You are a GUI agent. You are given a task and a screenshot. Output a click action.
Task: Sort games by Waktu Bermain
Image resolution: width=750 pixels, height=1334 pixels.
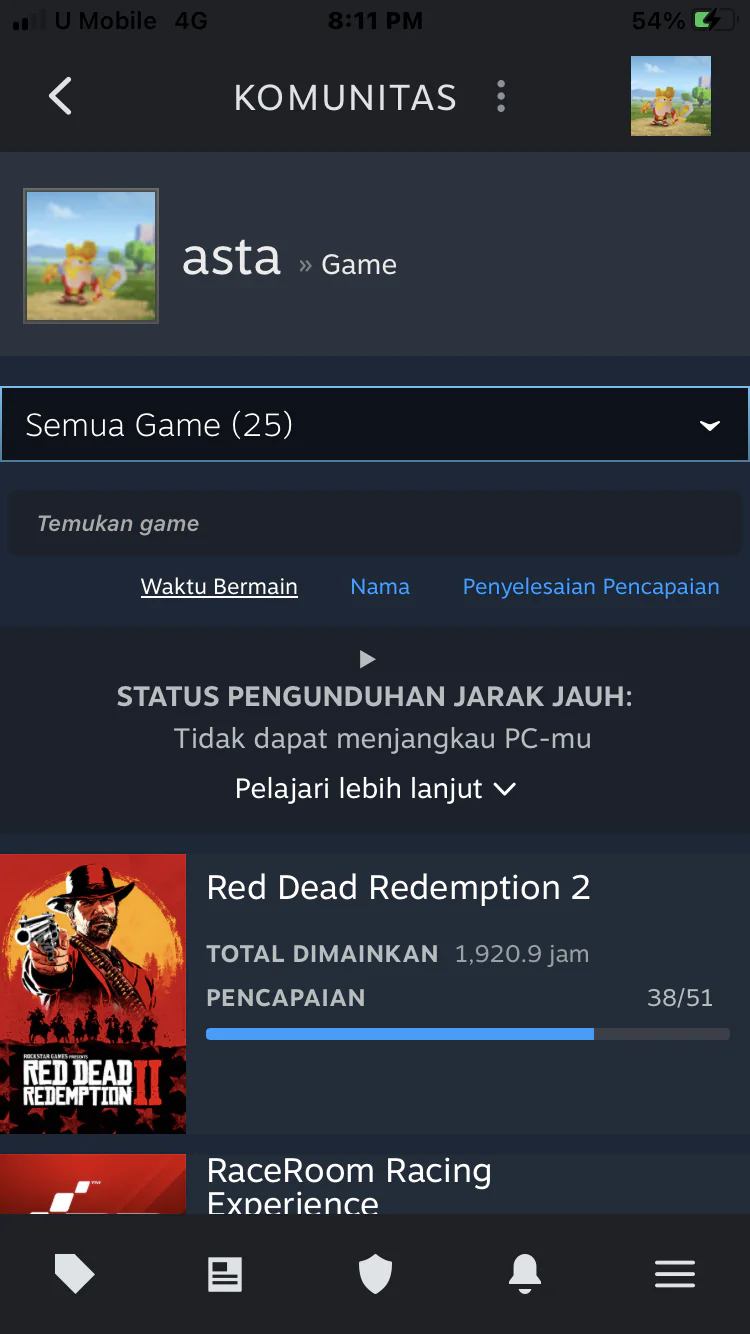coord(219,587)
